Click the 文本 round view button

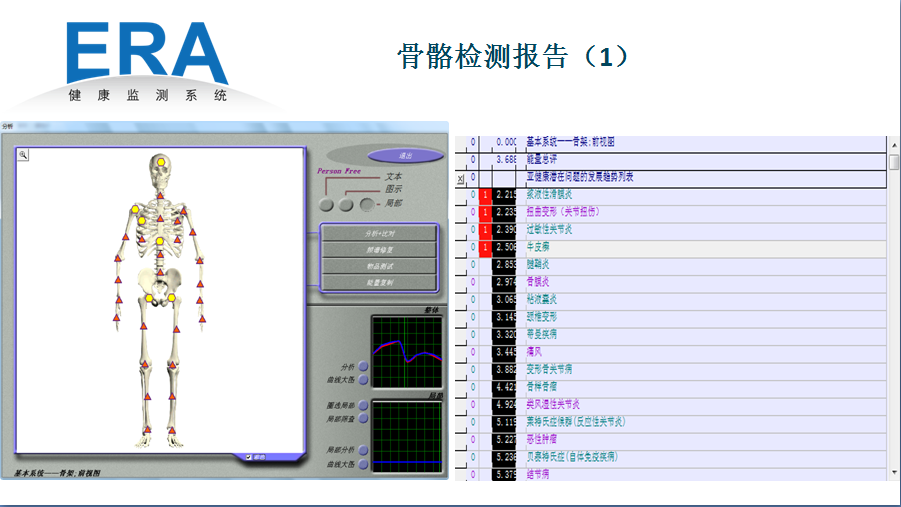pyautogui.click(x=326, y=205)
